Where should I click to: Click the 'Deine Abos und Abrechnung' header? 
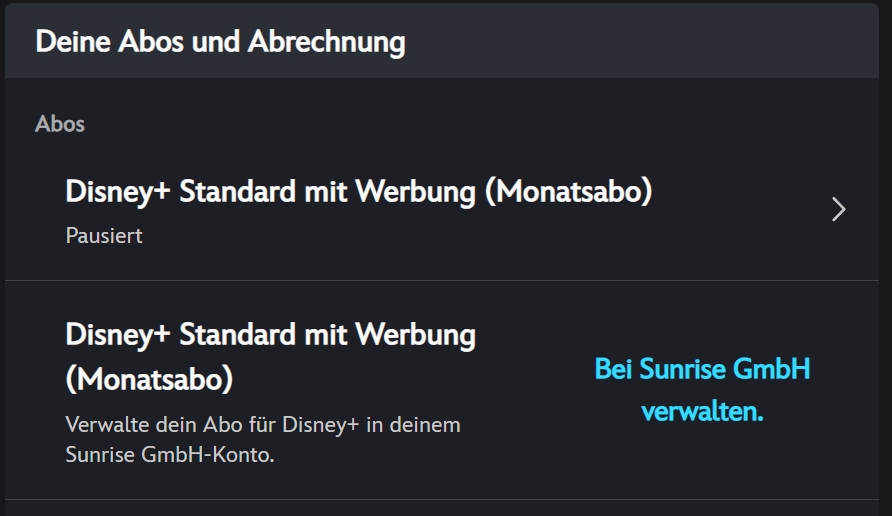click(220, 42)
